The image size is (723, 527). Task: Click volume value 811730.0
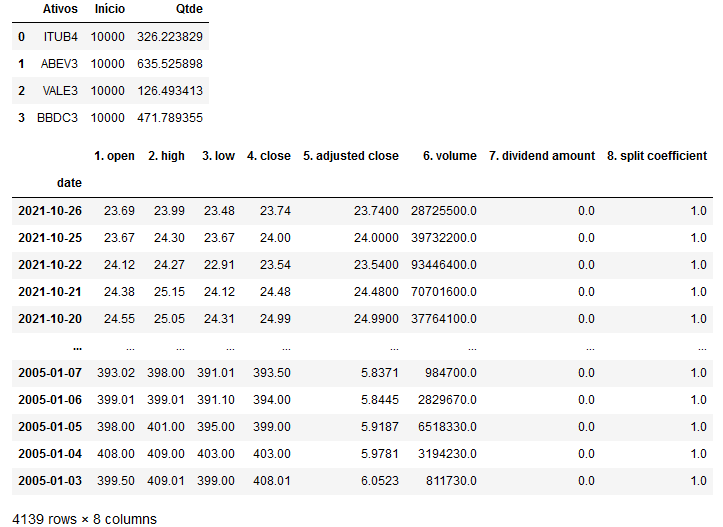[451, 480]
